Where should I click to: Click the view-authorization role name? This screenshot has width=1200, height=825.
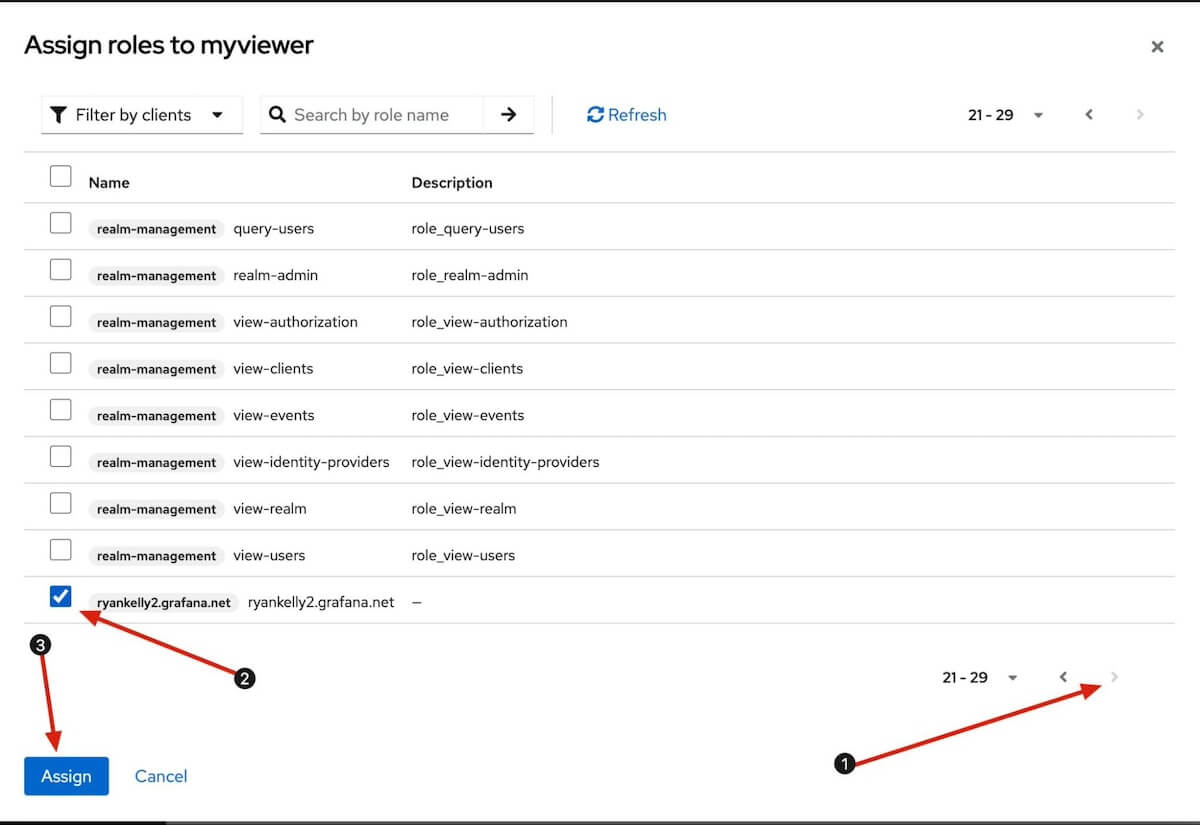click(x=295, y=322)
